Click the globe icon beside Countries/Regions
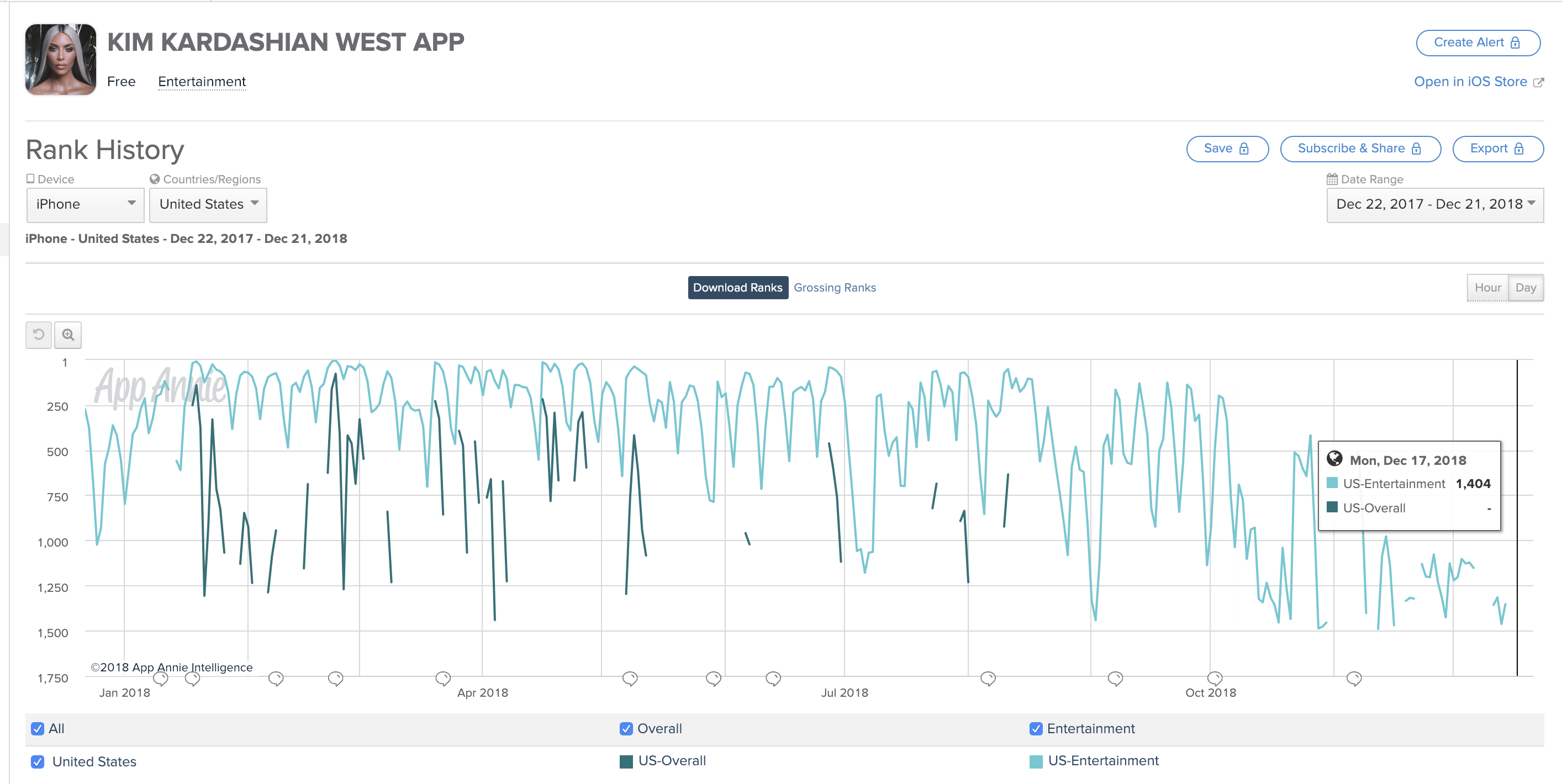Screen dimensions: 1562x784 coord(155,179)
